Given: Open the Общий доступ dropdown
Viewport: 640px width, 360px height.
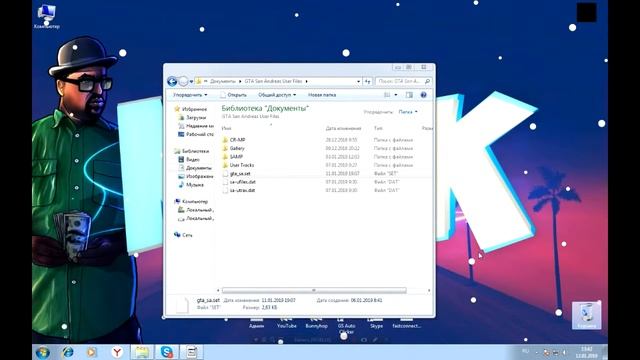Looking at the screenshot, I should click(277, 95).
